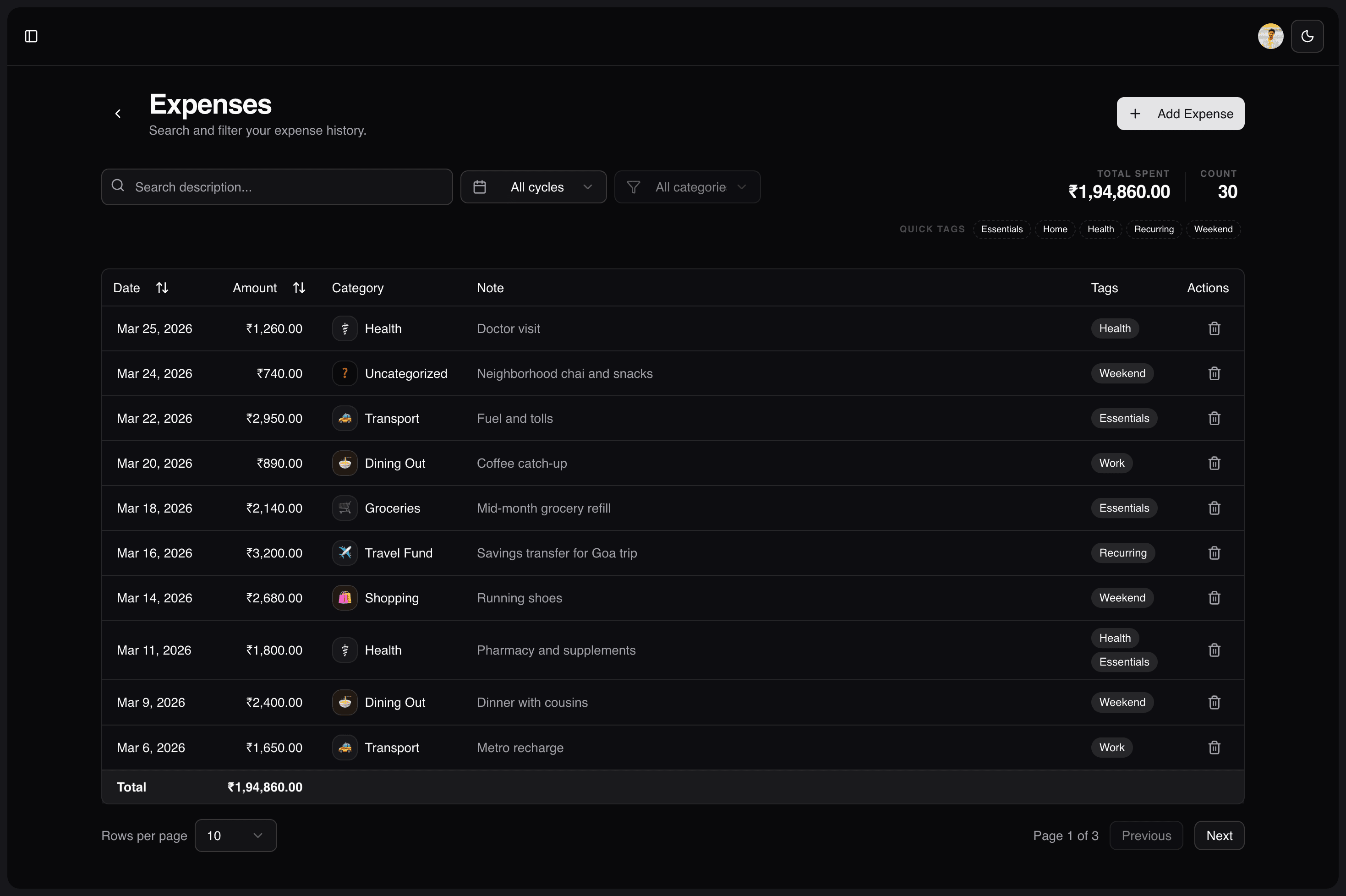Click the back arrow beside Expenses
Screen dimensions: 1346x896
point(118,113)
